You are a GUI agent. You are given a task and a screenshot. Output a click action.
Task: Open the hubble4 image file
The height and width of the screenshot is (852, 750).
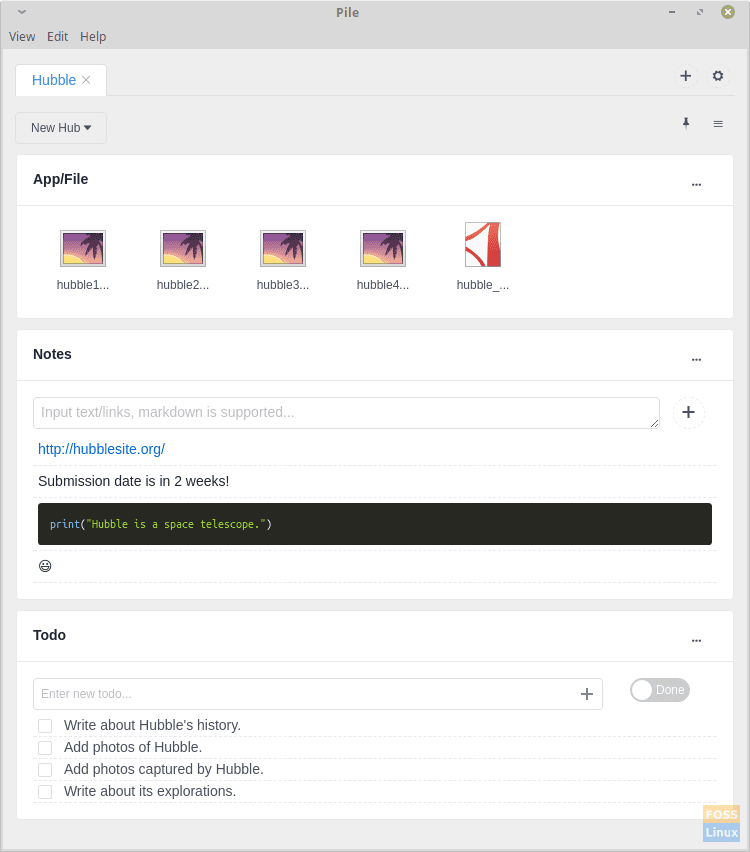click(383, 248)
